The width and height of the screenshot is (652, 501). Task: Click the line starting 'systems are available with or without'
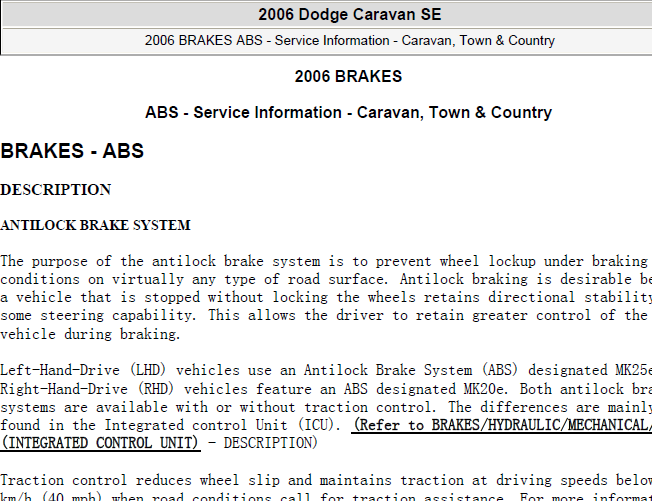point(326,407)
